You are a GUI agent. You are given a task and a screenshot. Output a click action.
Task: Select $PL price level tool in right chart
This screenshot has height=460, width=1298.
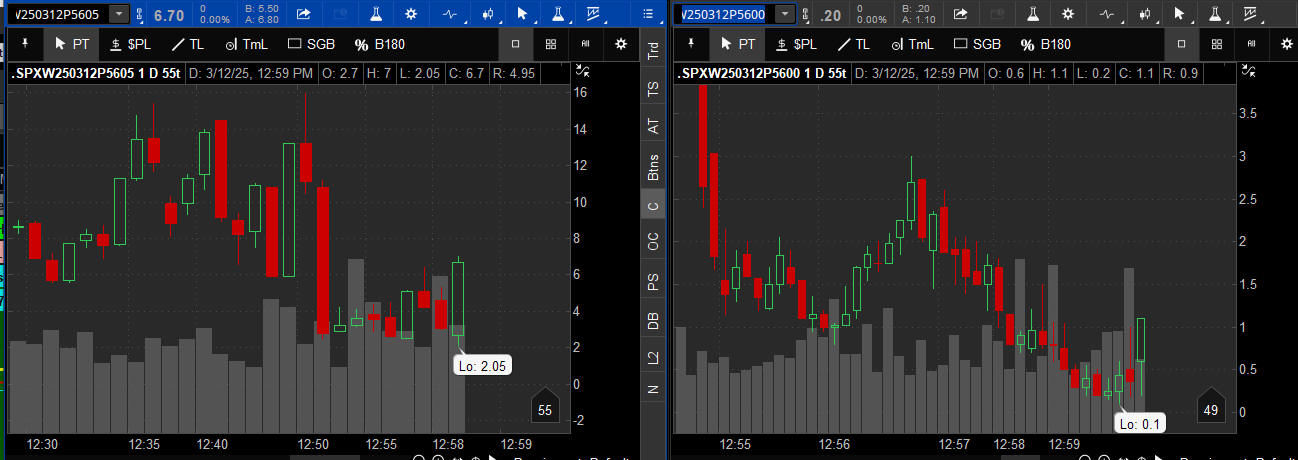pyautogui.click(x=794, y=44)
